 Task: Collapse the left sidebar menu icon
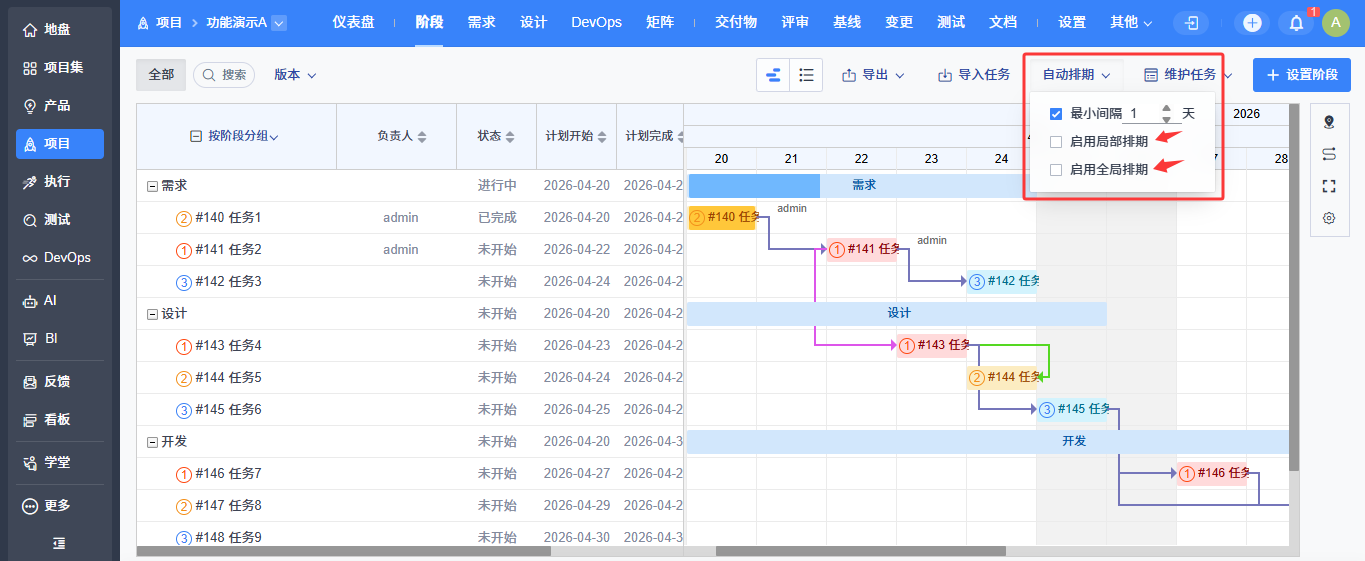click(59, 543)
